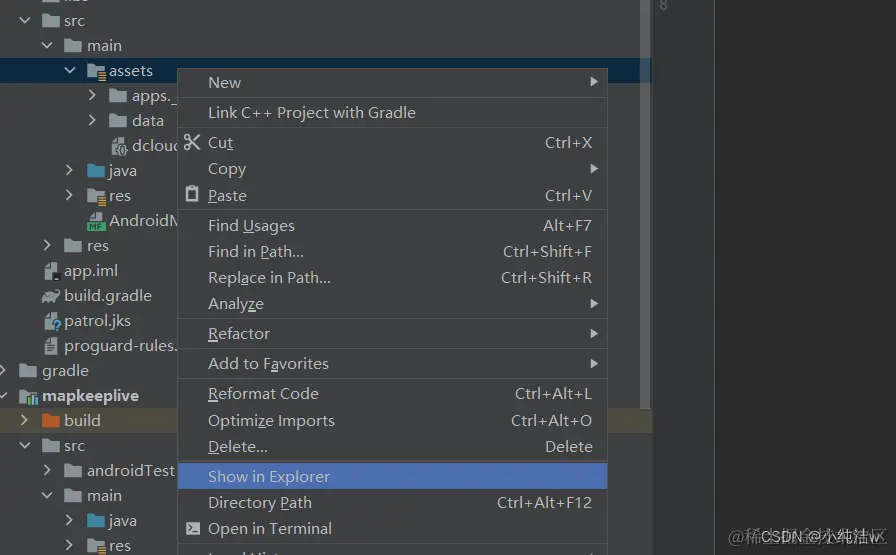
Task: Click the Open in Terminal icon
Action: point(193,528)
